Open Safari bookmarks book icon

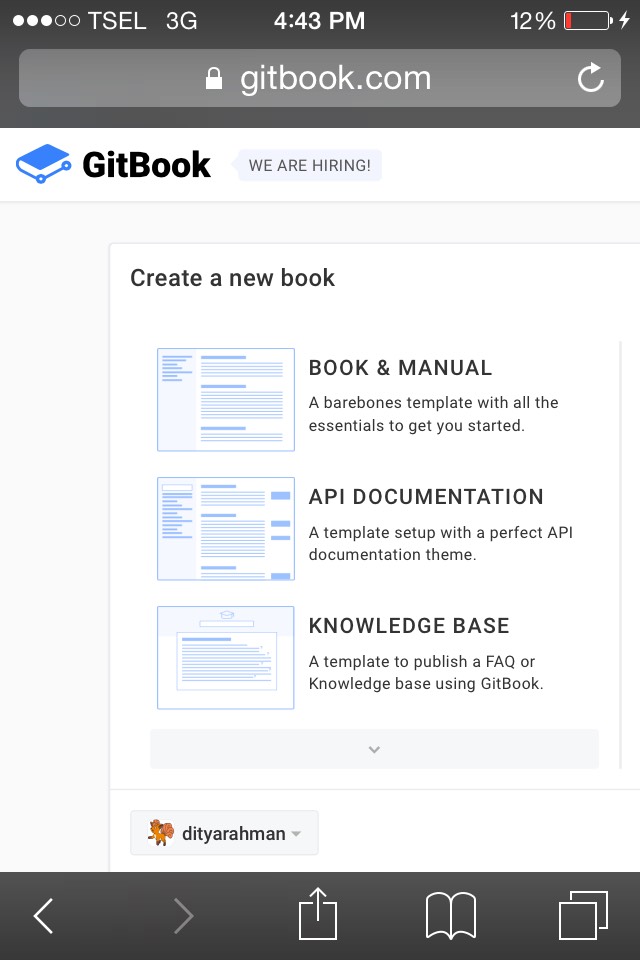[x=451, y=915]
